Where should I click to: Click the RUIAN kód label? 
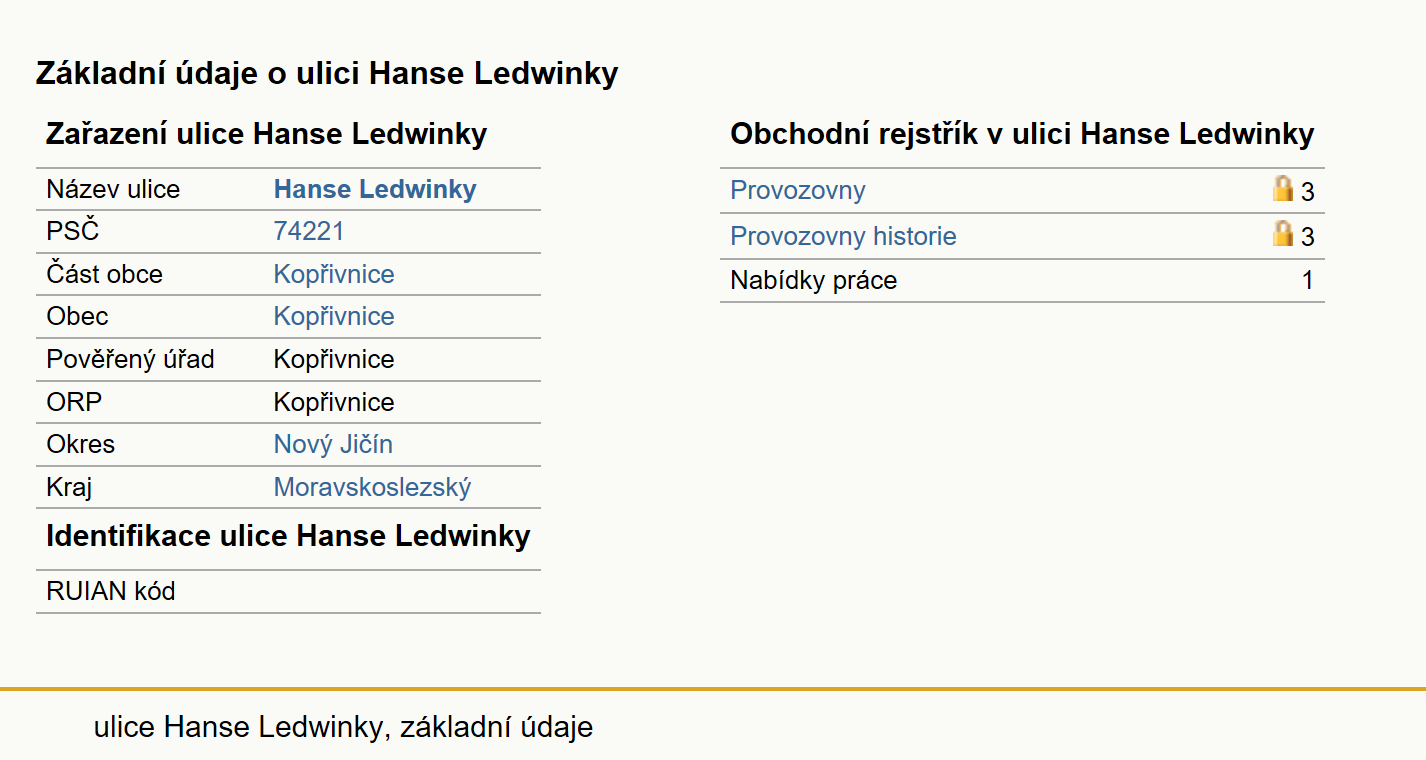tap(111, 591)
